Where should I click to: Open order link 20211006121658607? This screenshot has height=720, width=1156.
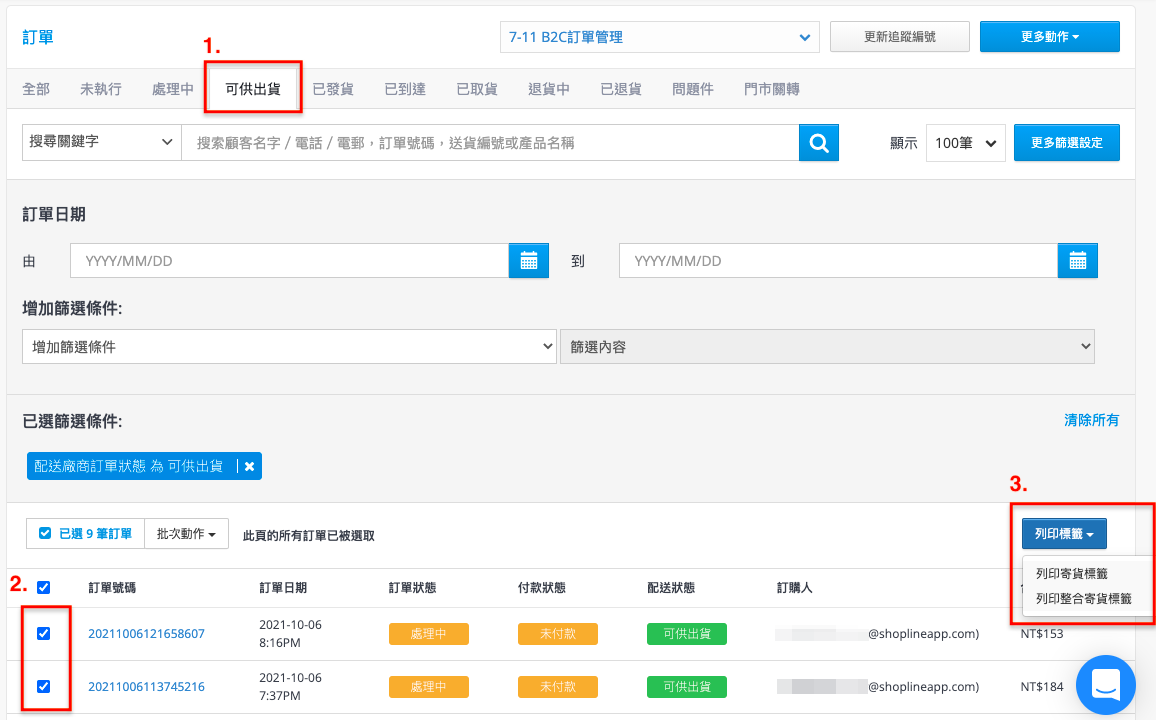click(146, 634)
